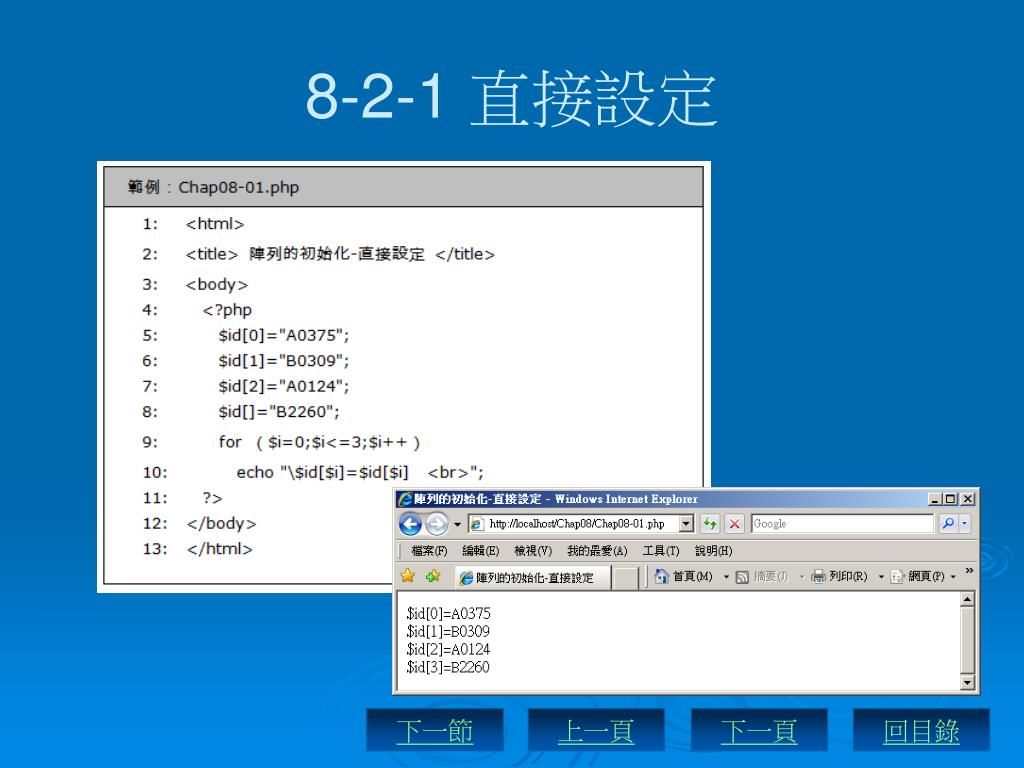Click output line $id[2]=A0124
Viewport: 1024px width, 768px height.
tap(448, 649)
